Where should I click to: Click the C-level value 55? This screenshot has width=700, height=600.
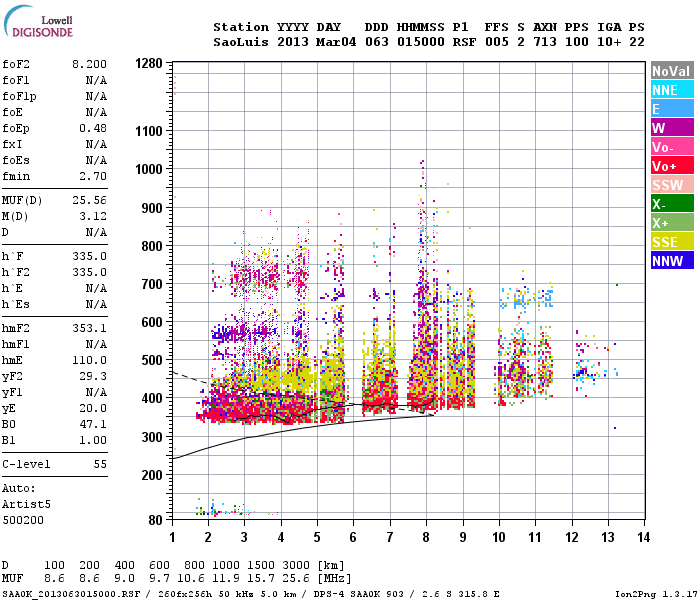100,465
